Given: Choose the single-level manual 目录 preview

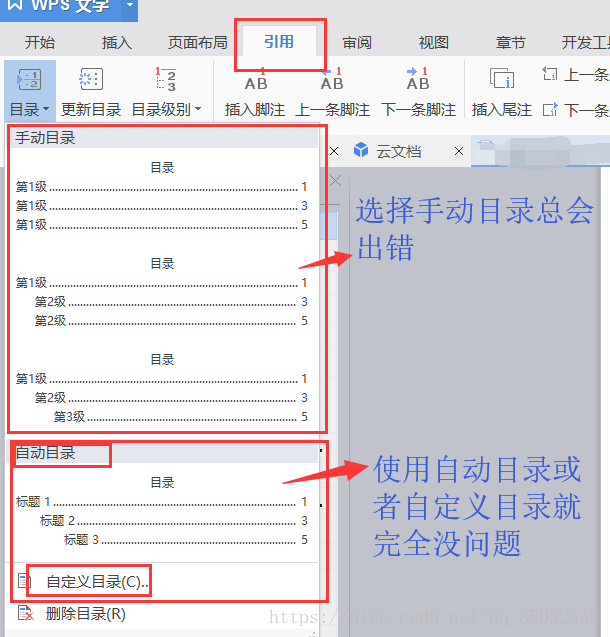Looking at the screenshot, I should click(162, 196).
